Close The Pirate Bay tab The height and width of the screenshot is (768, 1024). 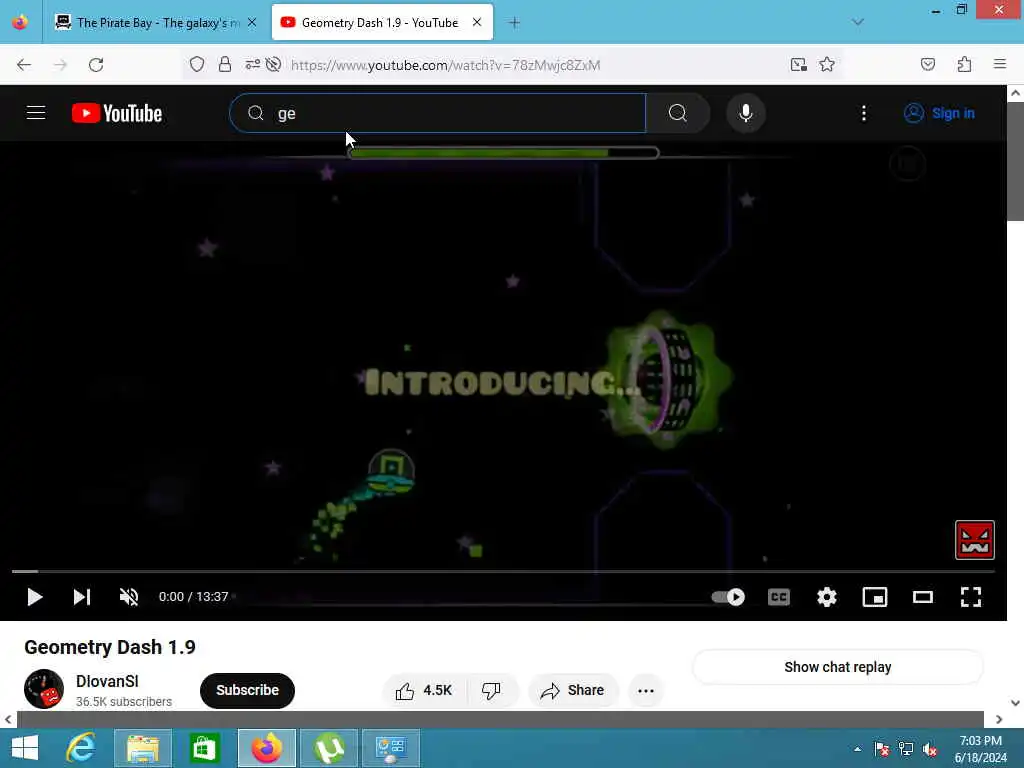pyautogui.click(x=252, y=22)
